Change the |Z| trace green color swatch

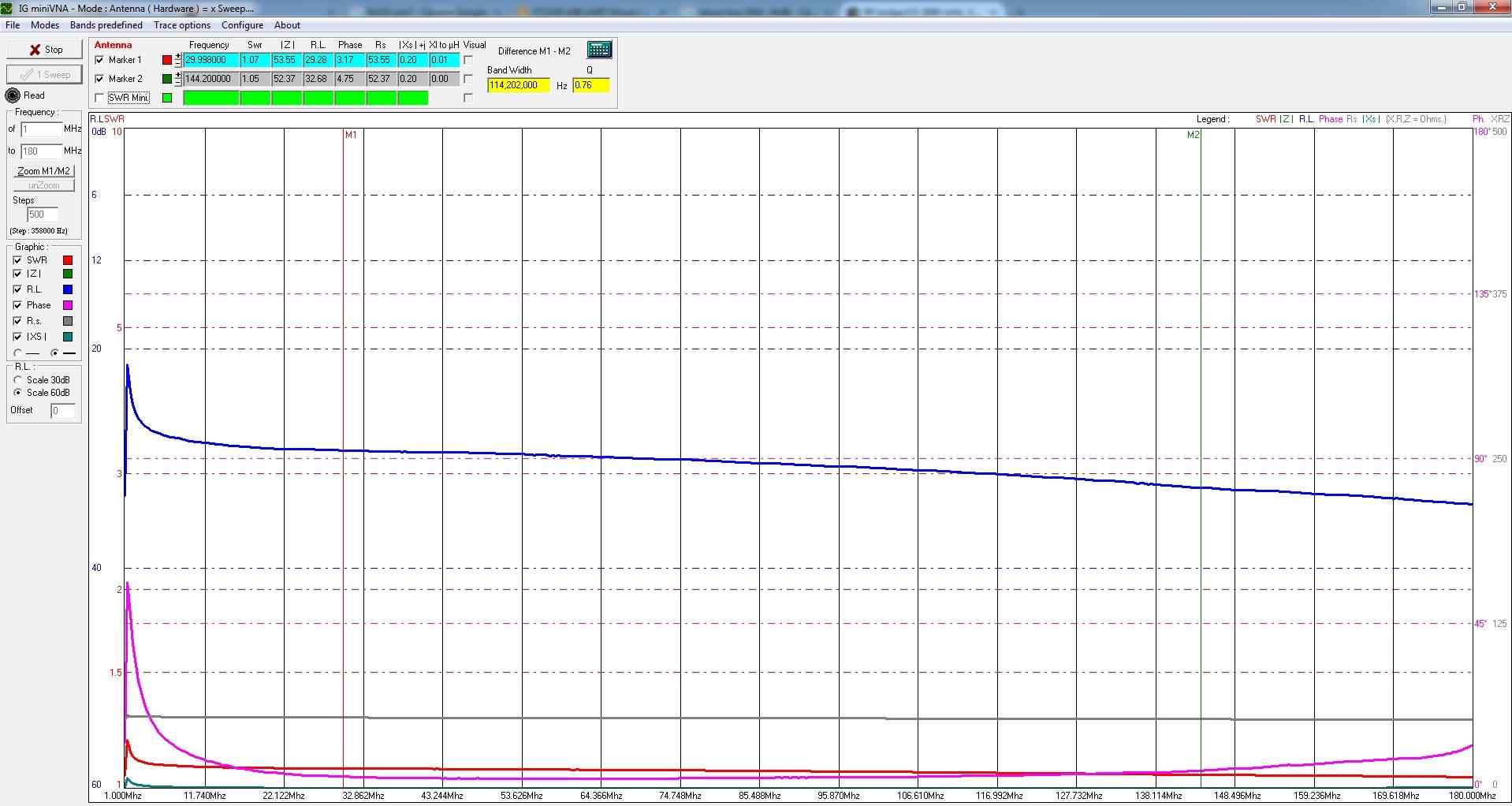click(68, 274)
